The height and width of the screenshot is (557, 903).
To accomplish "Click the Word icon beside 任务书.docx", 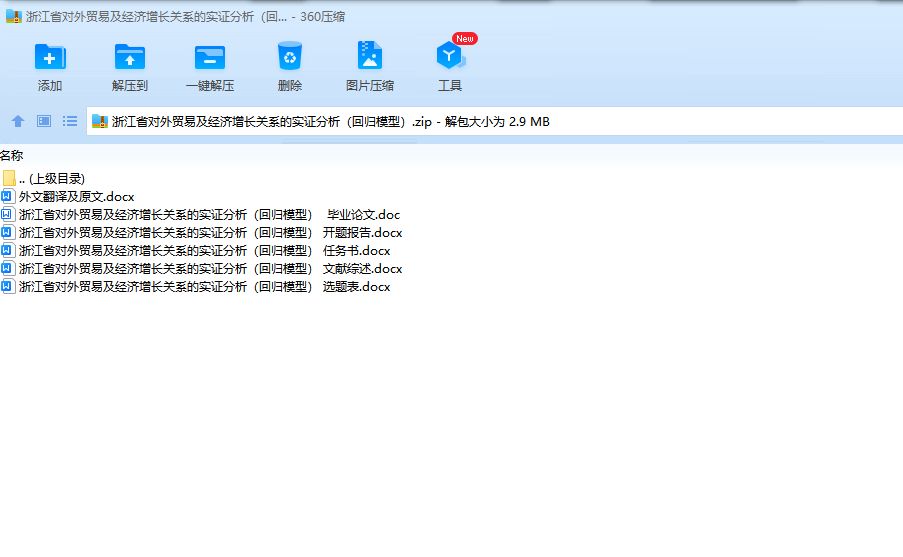I will click(x=7, y=250).
